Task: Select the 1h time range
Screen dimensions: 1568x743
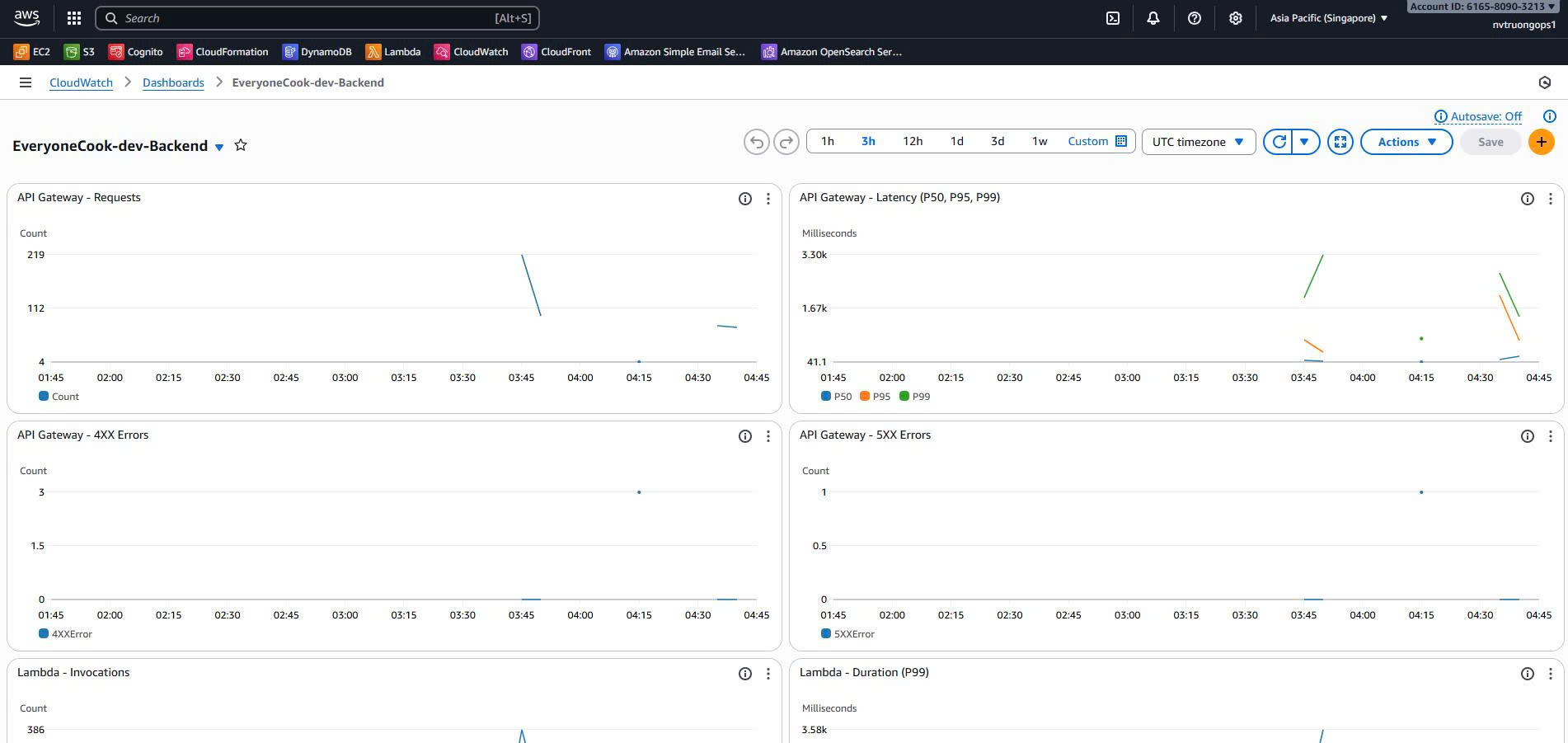Action: [828, 141]
